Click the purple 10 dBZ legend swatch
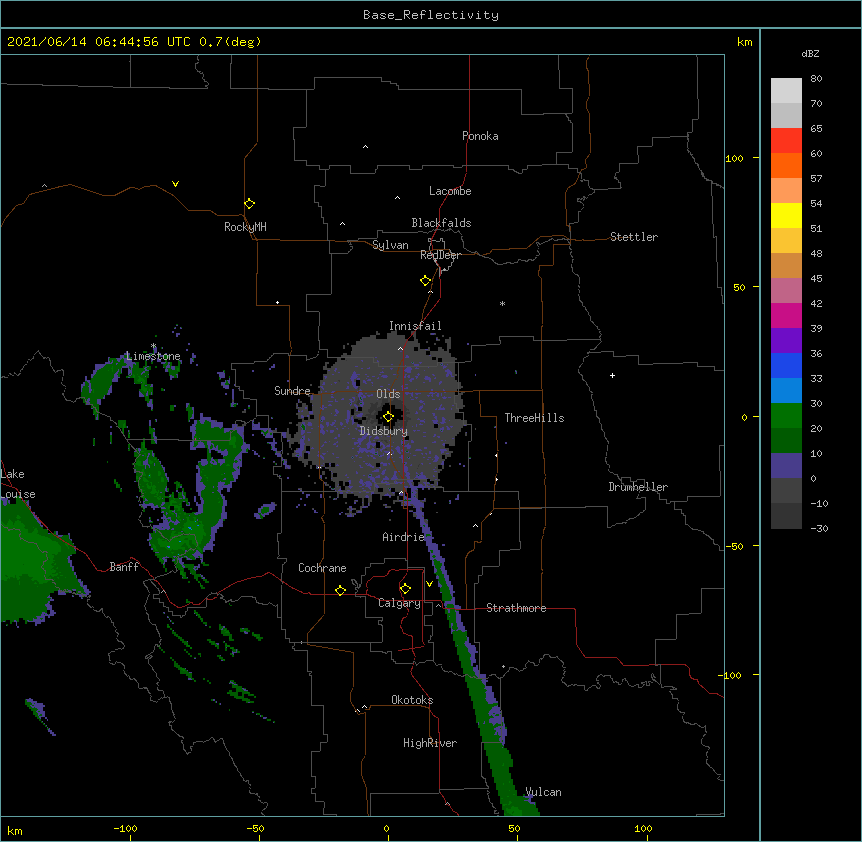862x842 pixels. click(x=786, y=466)
